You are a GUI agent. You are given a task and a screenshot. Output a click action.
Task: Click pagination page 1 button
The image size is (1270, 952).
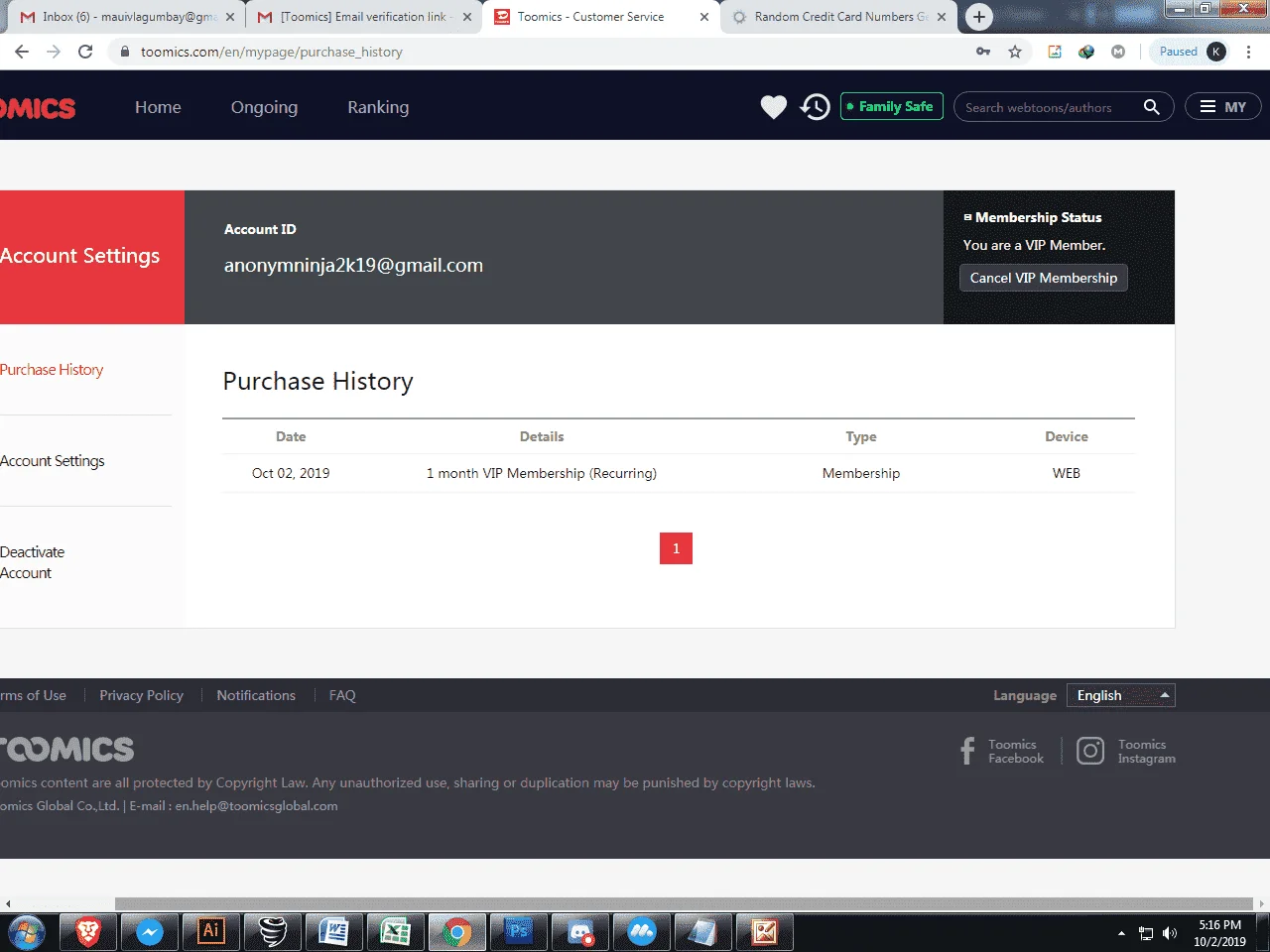point(676,548)
